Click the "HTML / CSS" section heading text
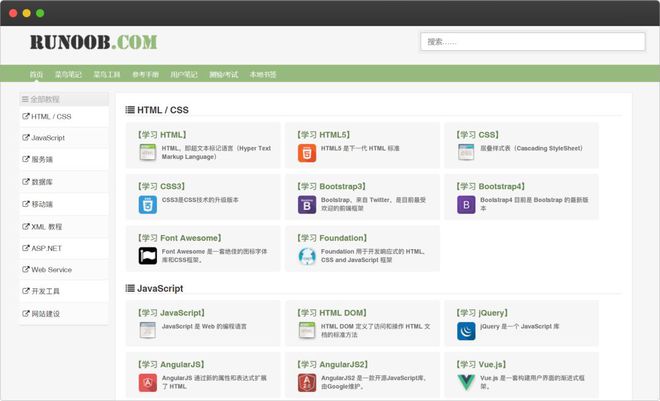This screenshot has width=660, height=401. click(x=163, y=110)
